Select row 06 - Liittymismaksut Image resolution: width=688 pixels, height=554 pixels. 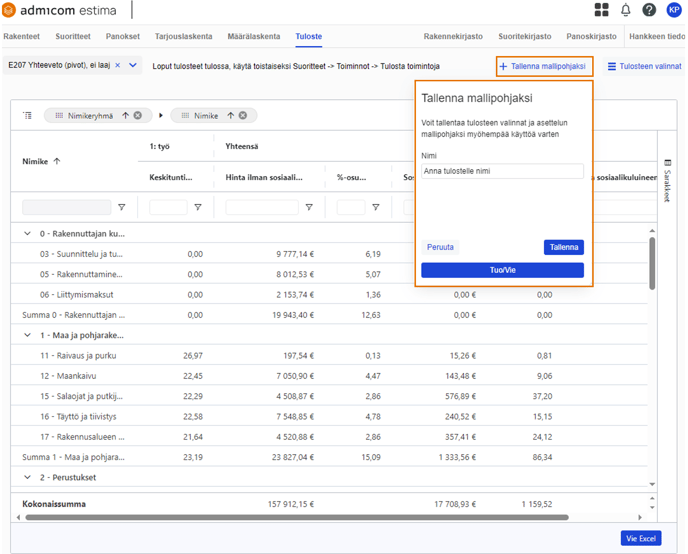pyautogui.click(x=329, y=294)
